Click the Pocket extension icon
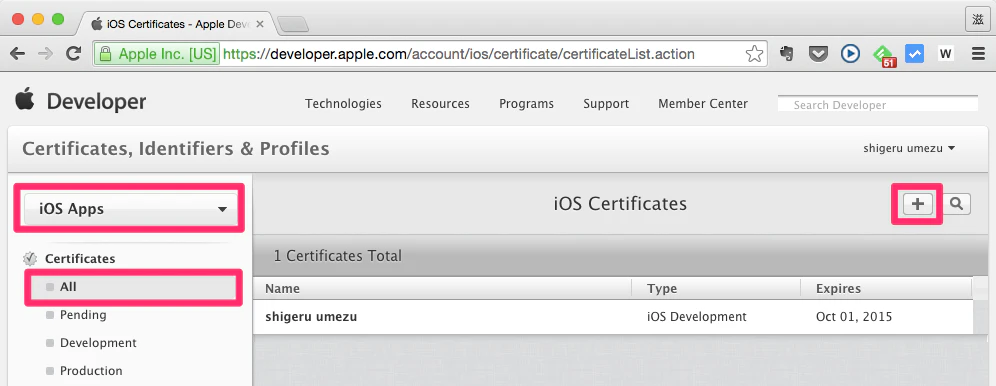Screen dimensions: 996x386 click(818, 54)
